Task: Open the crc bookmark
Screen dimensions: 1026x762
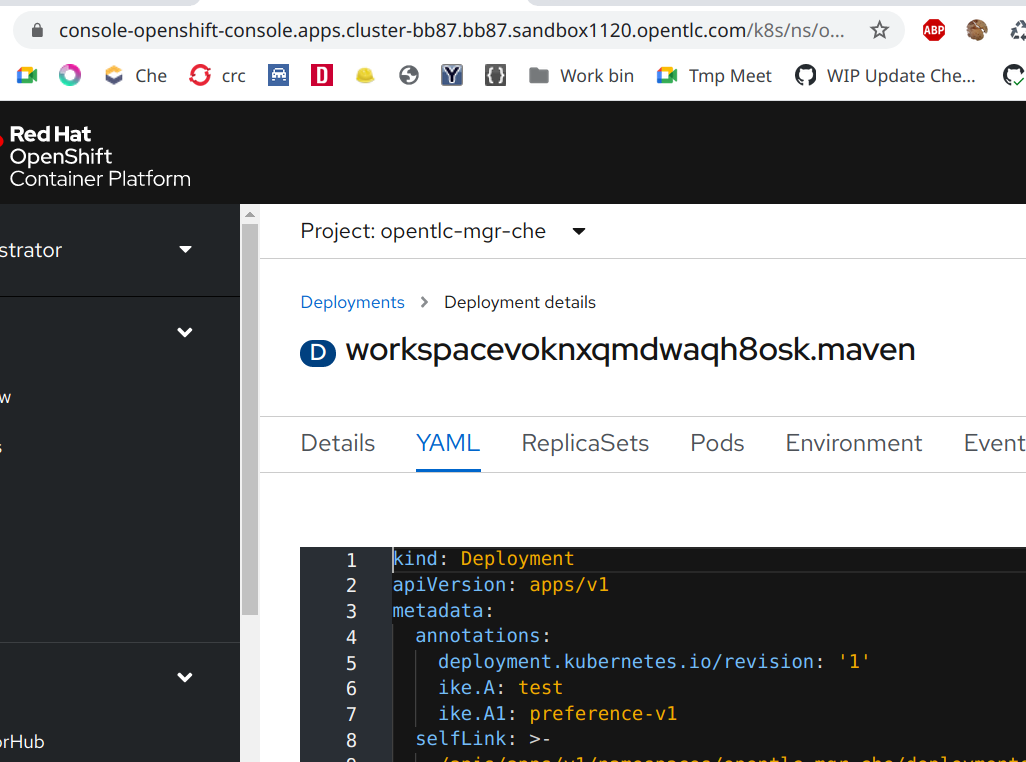Action: tap(217, 76)
